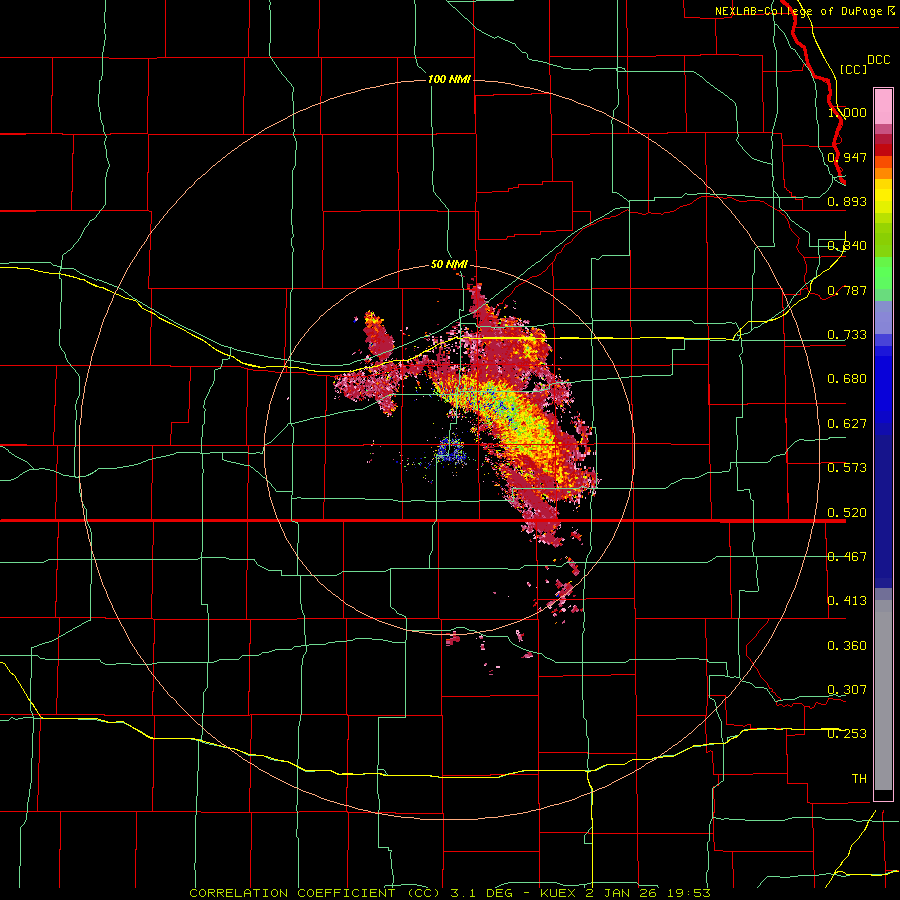Click the 0.893 scale value
Screen dimensions: 900x900
tap(847, 201)
